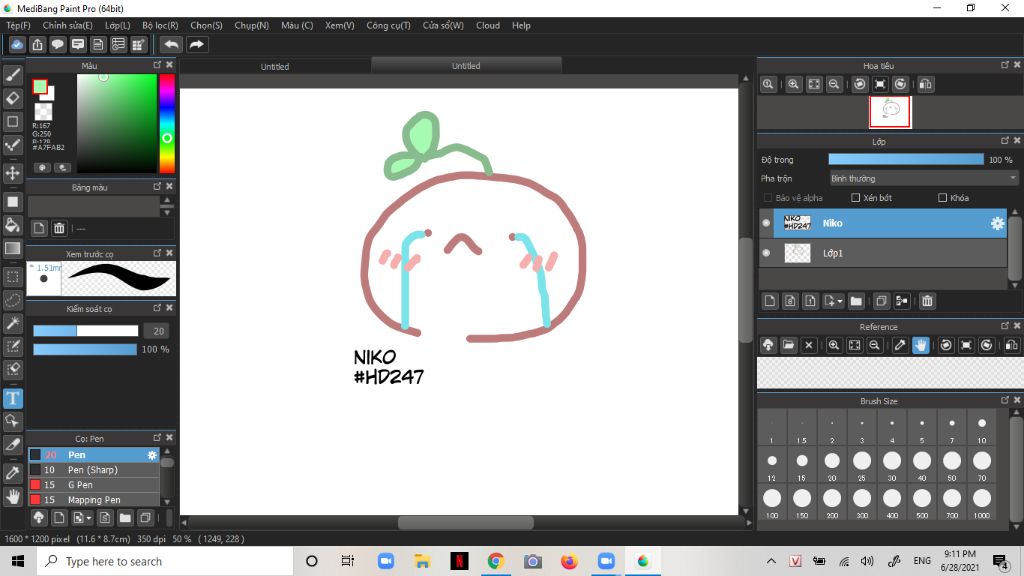Pop out the Brush Size panel
Image resolution: width=1024 pixels, height=576 pixels.
click(x=1004, y=400)
